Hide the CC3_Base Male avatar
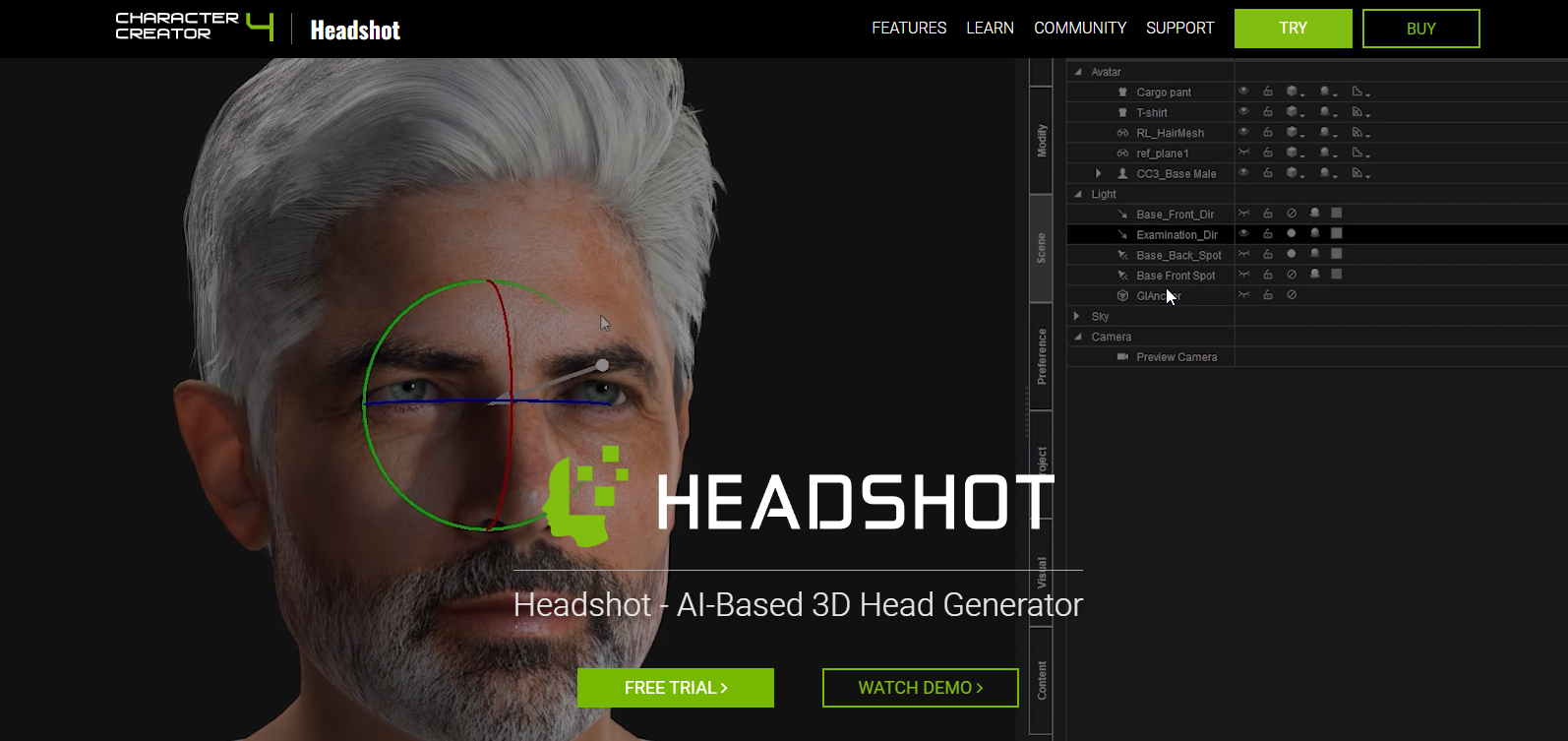This screenshot has height=741, width=1568. 1244,173
